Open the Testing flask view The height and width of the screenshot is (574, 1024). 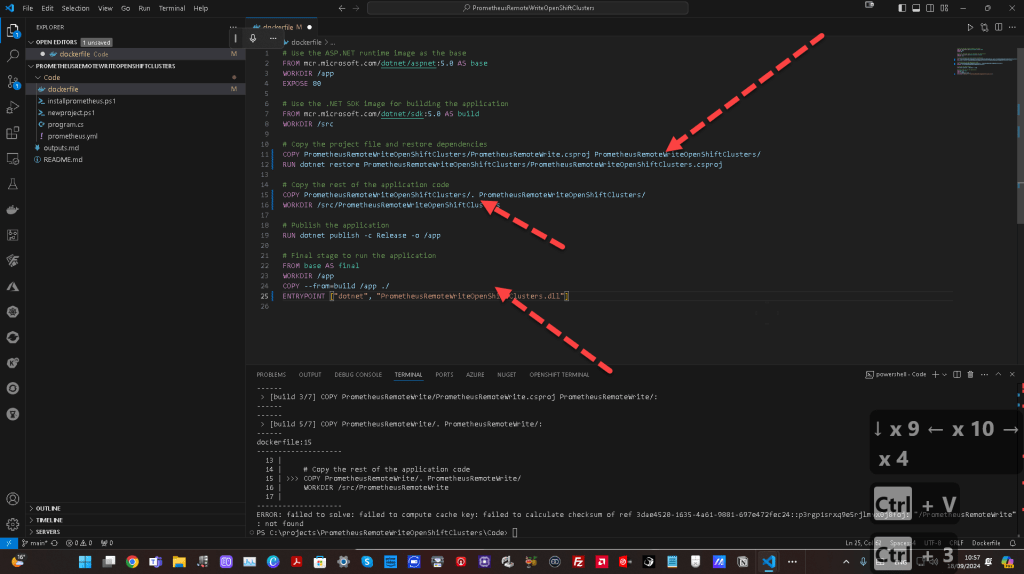click(12, 184)
